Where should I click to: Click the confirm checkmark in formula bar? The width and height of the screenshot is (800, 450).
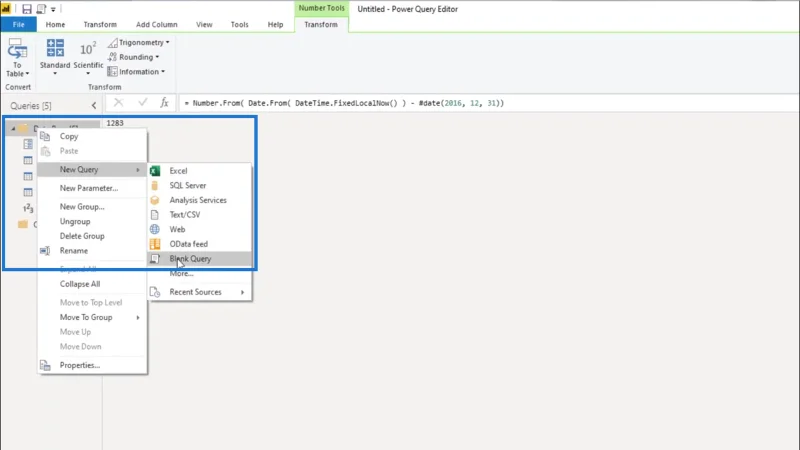pos(142,103)
